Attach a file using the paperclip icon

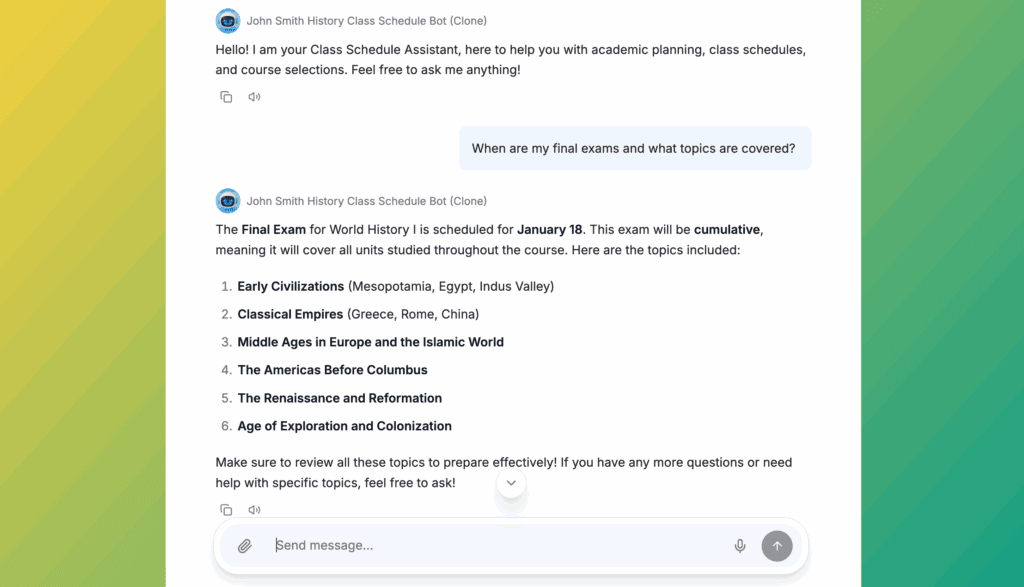point(244,546)
